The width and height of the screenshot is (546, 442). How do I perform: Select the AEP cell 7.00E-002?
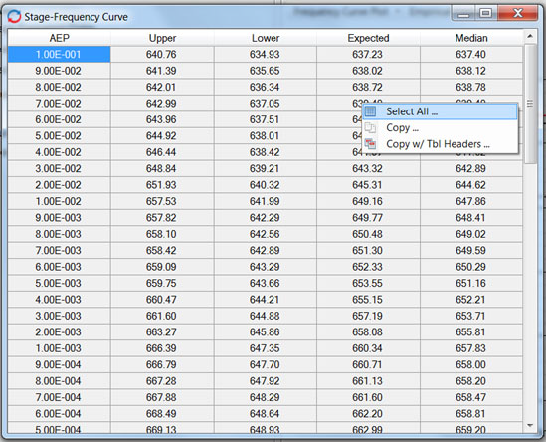coord(59,104)
